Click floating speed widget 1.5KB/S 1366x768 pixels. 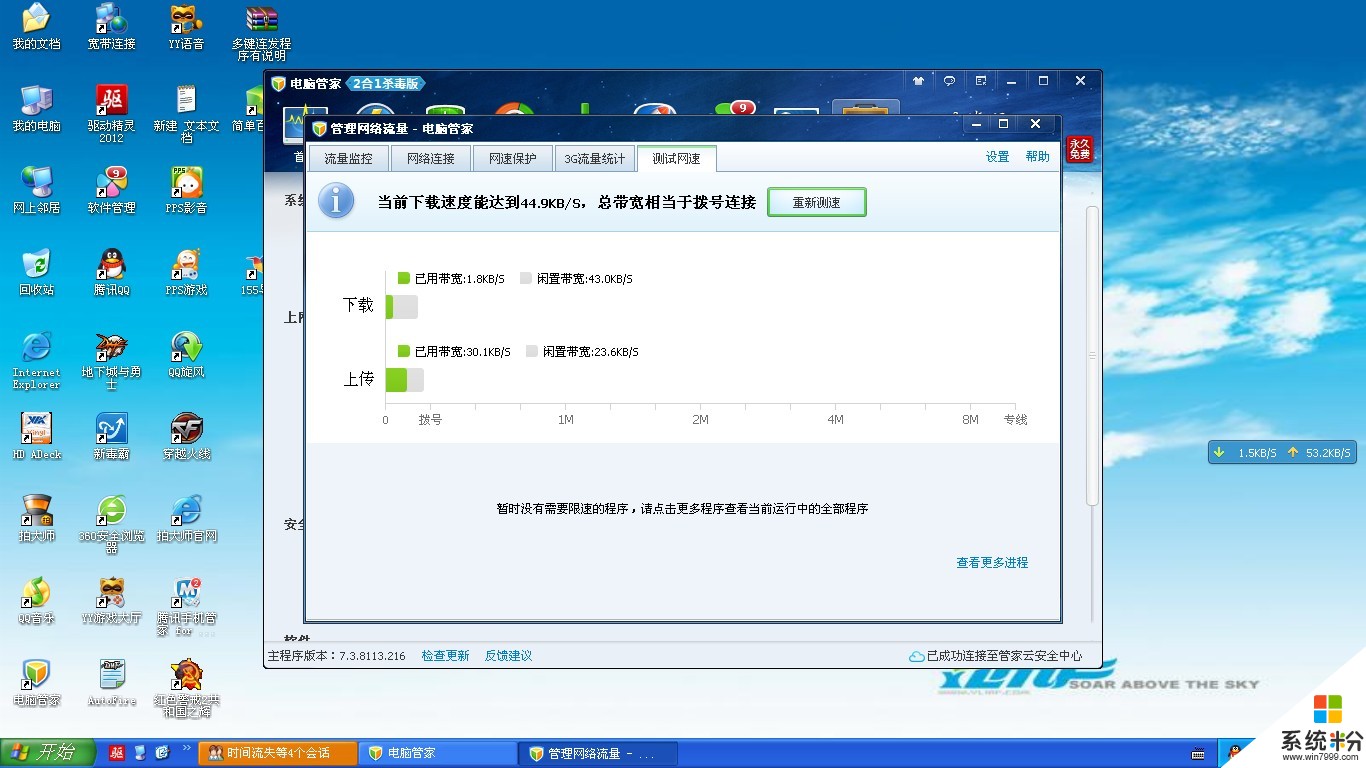click(x=1282, y=452)
